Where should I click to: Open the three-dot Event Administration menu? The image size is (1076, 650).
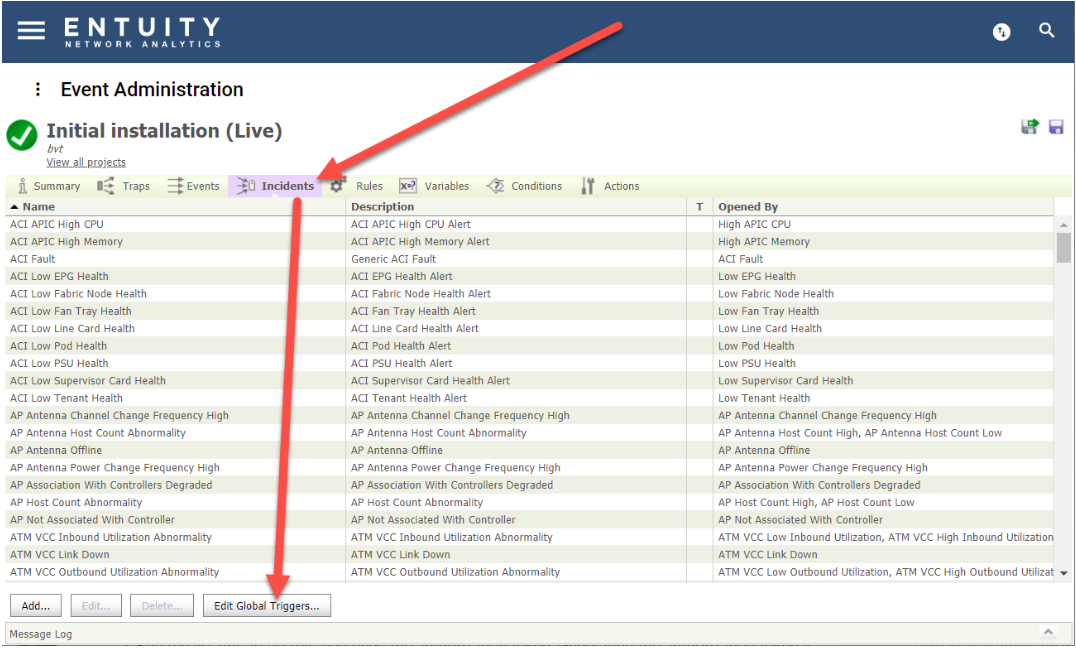(x=38, y=89)
